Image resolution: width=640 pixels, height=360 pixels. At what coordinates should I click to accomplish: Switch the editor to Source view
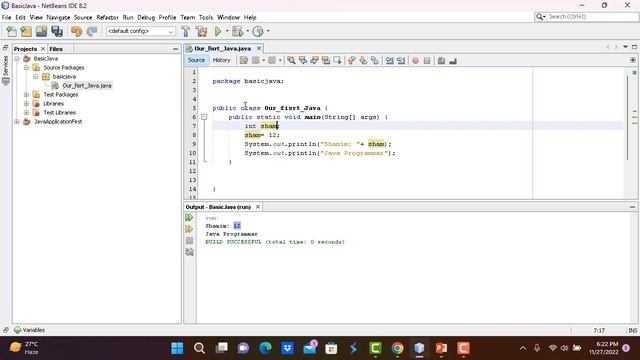[196, 60]
